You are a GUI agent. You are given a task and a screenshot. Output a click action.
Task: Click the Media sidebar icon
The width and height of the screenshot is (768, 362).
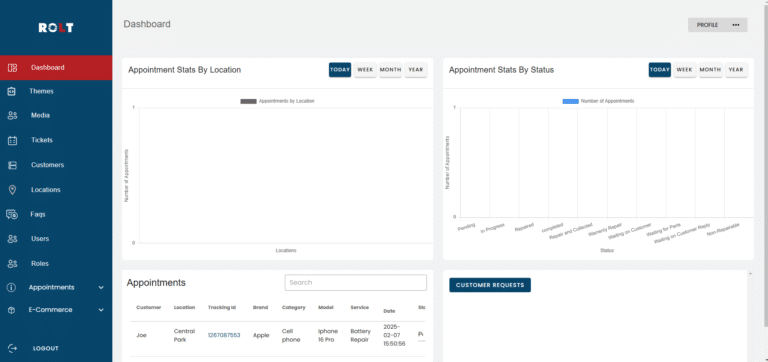point(12,116)
